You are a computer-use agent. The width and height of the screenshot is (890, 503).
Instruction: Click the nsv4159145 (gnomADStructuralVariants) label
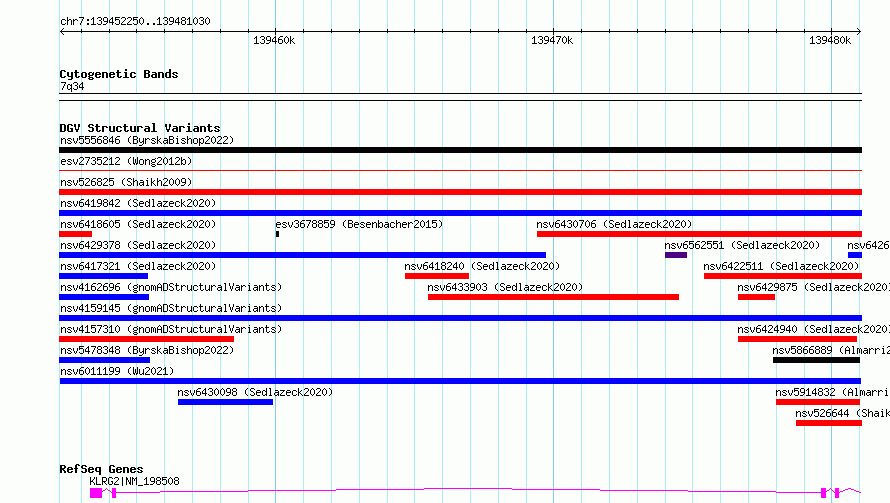(x=171, y=308)
